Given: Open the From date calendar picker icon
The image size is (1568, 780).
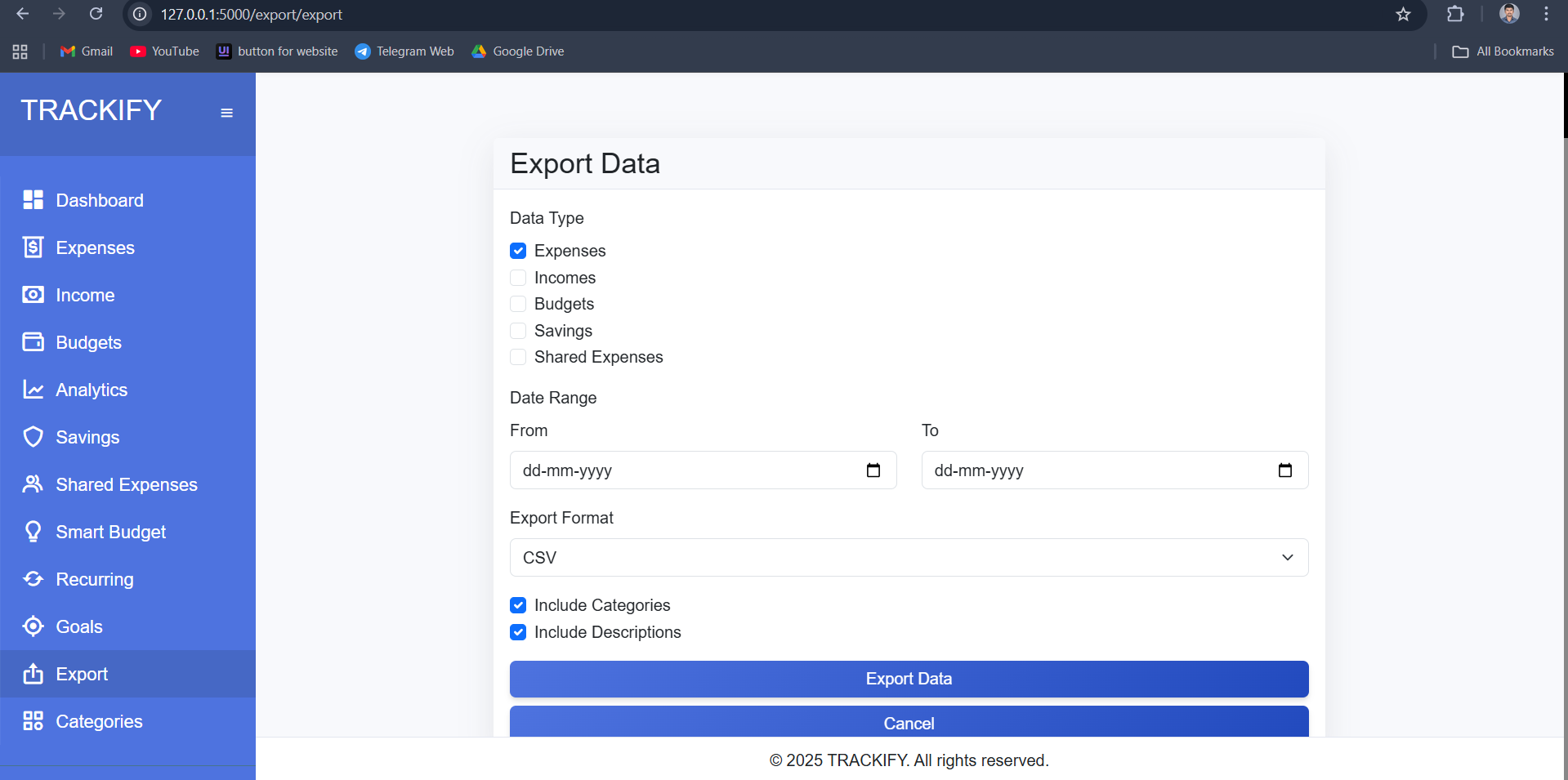Looking at the screenshot, I should [873, 470].
